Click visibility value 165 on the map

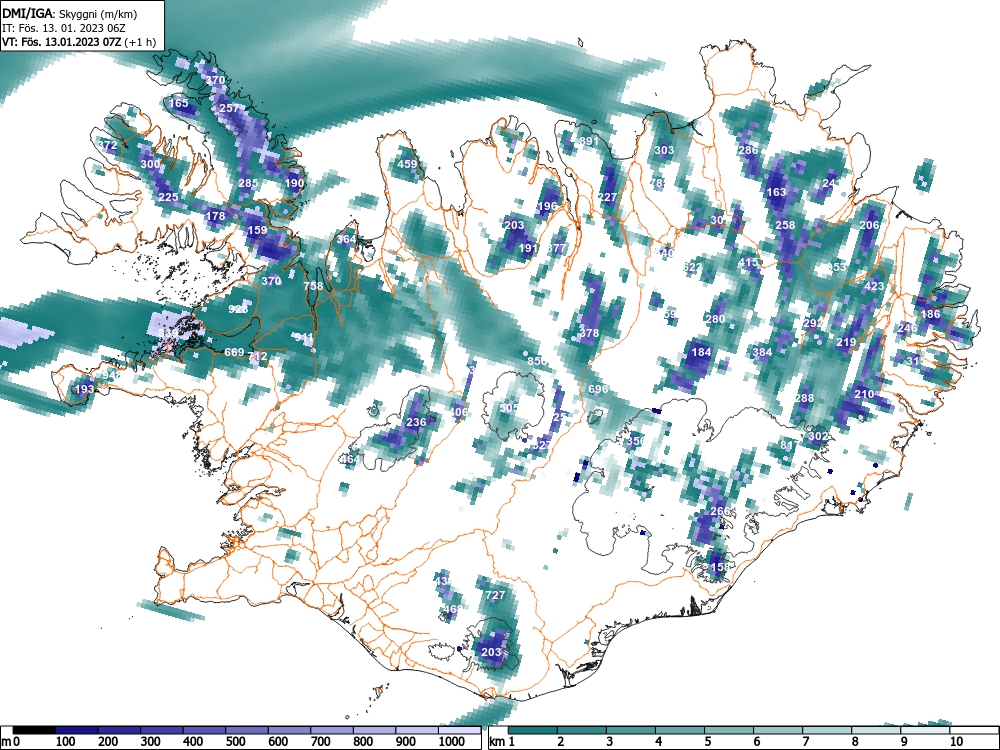179,103
